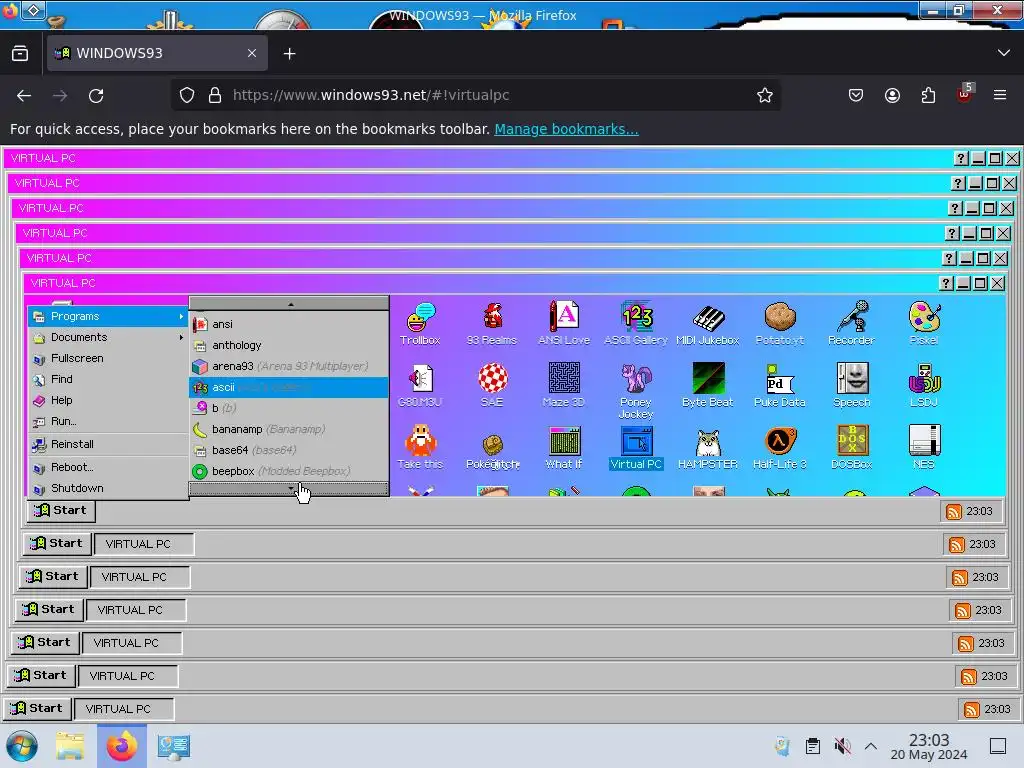The height and width of the screenshot is (768, 1024).
Task: Open Firefox application hamburger menu
Action: click(x=1000, y=95)
